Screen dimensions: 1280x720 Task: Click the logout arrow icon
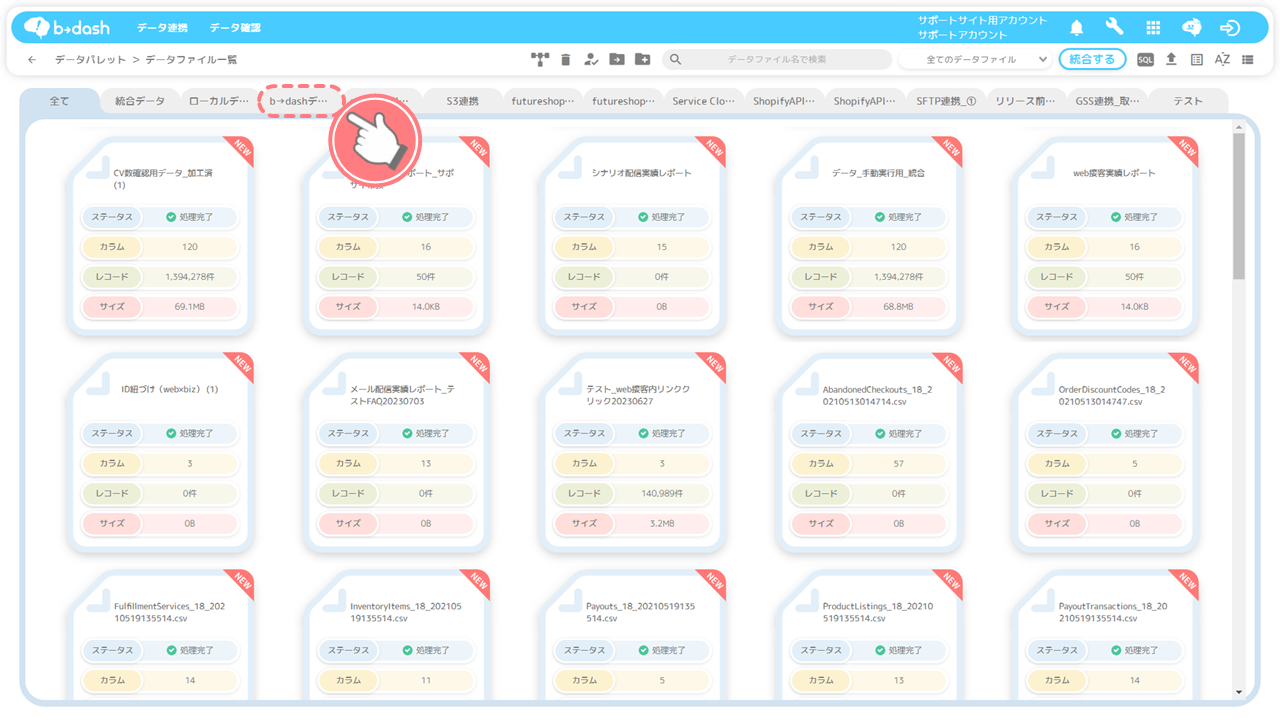pyautogui.click(x=1230, y=27)
